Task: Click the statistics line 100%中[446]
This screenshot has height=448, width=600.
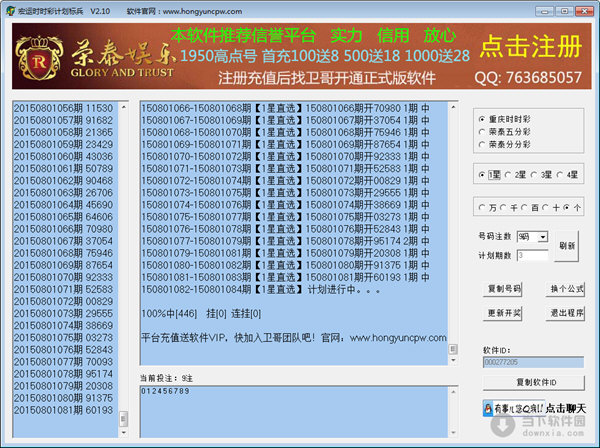Action: [201, 314]
